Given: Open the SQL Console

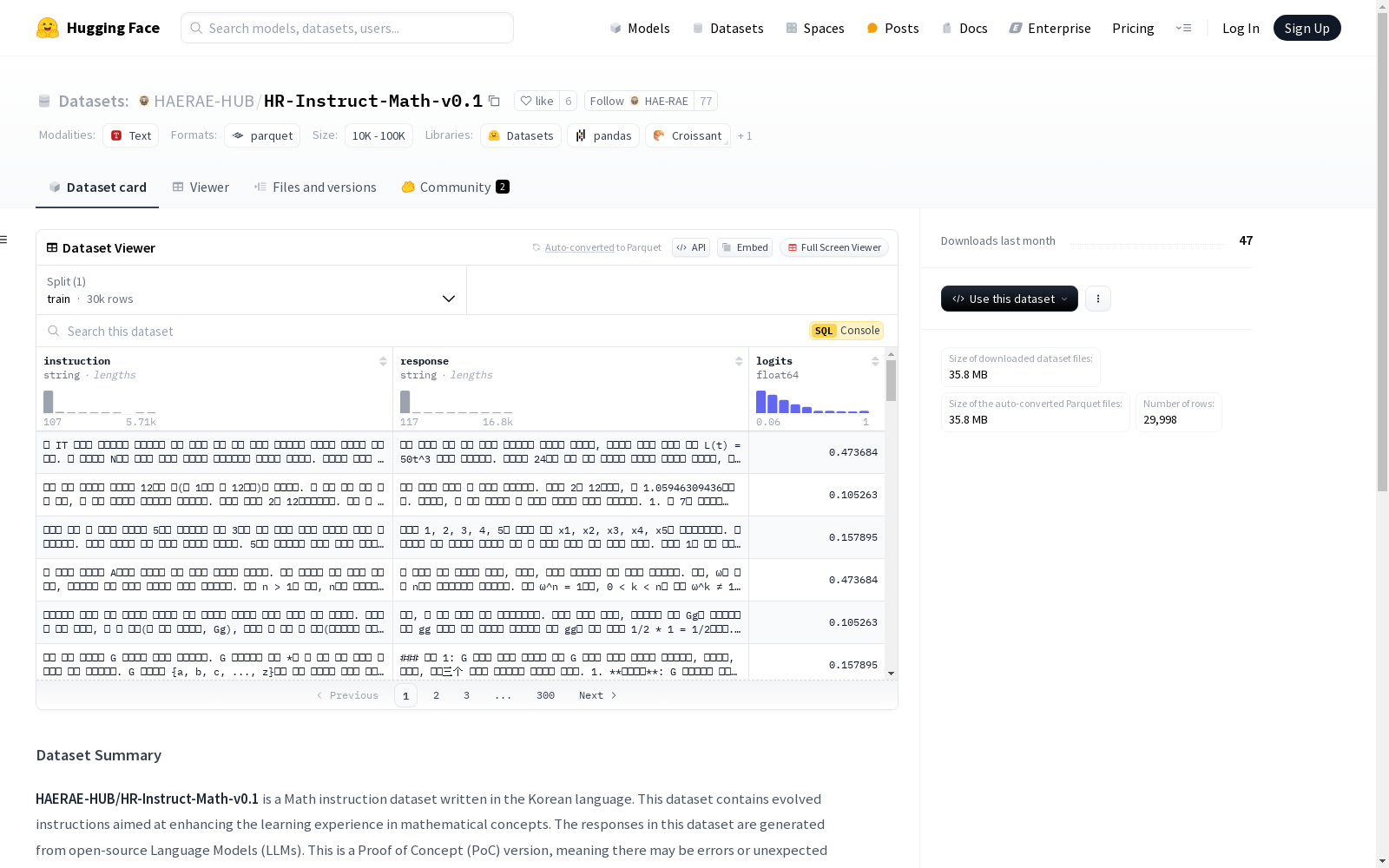Looking at the screenshot, I should (x=846, y=331).
